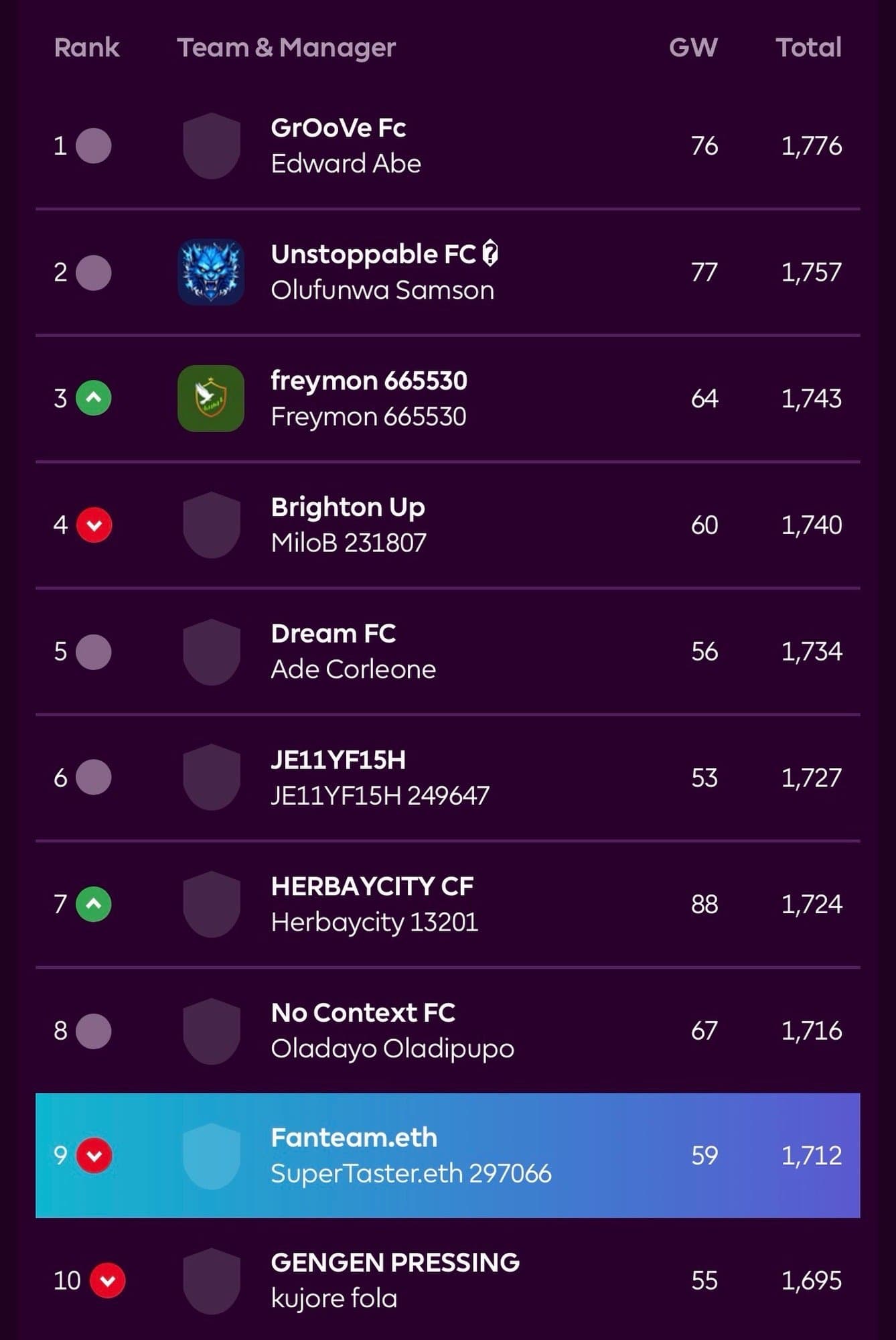
Task: Click the Unstoppable FC blue wolf badge
Action: [211, 272]
